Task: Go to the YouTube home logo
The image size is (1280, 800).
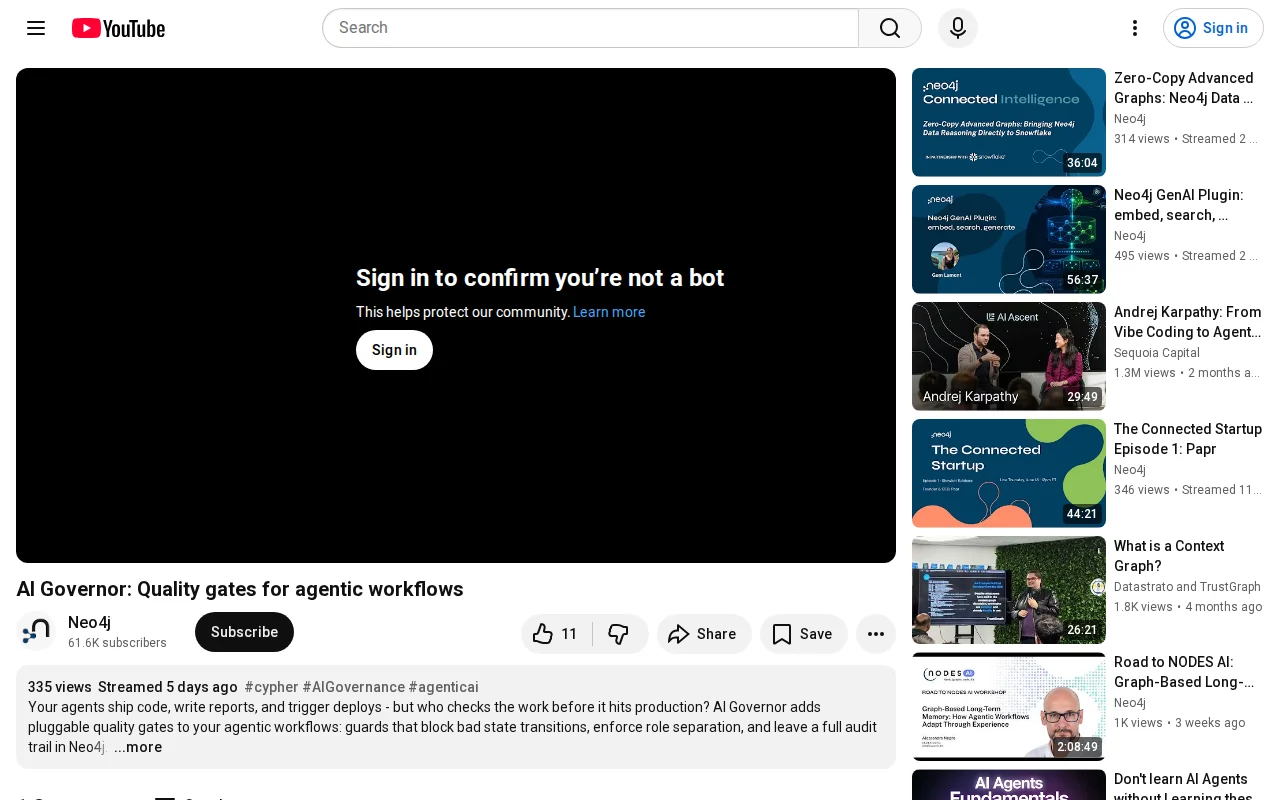Action: 118,28
